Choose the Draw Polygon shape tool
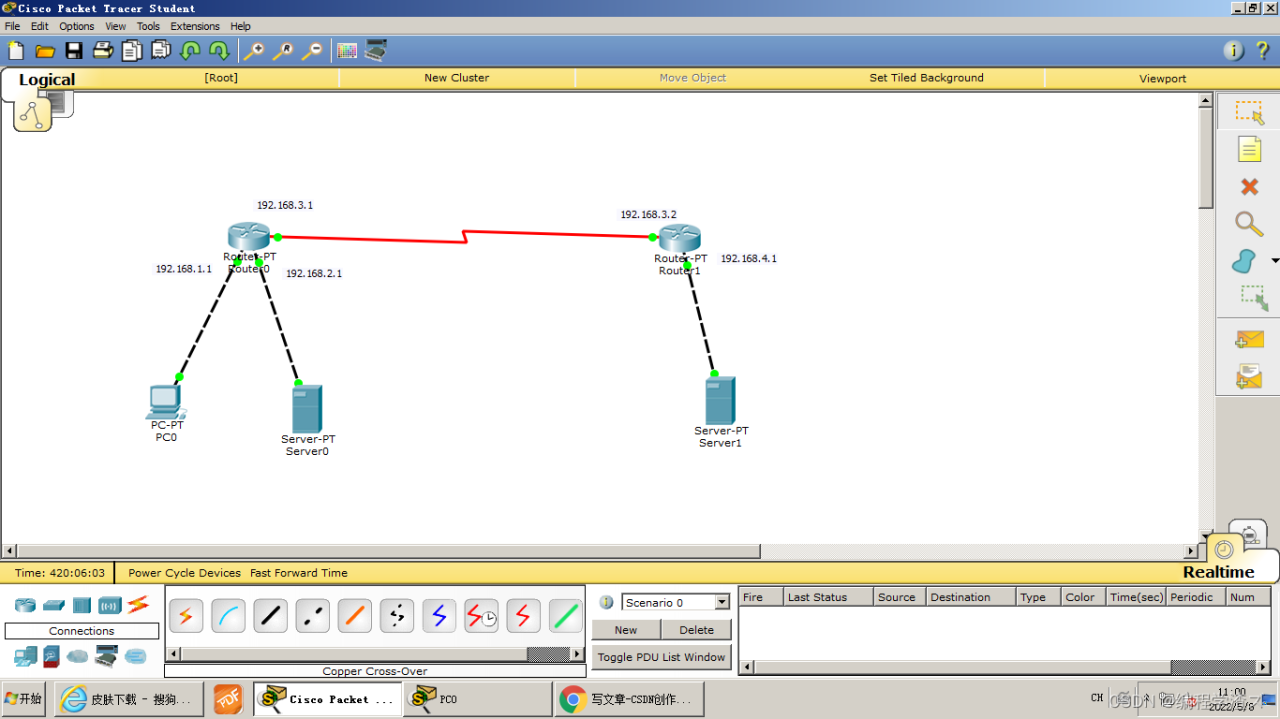The width and height of the screenshot is (1280, 719). 1244,261
